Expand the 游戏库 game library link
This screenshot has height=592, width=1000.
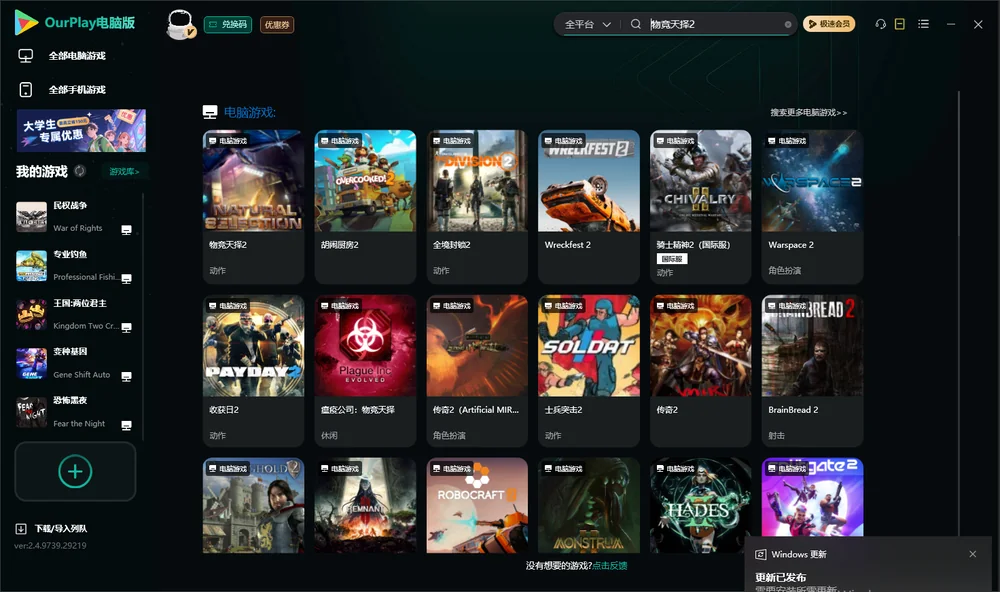coord(124,172)
